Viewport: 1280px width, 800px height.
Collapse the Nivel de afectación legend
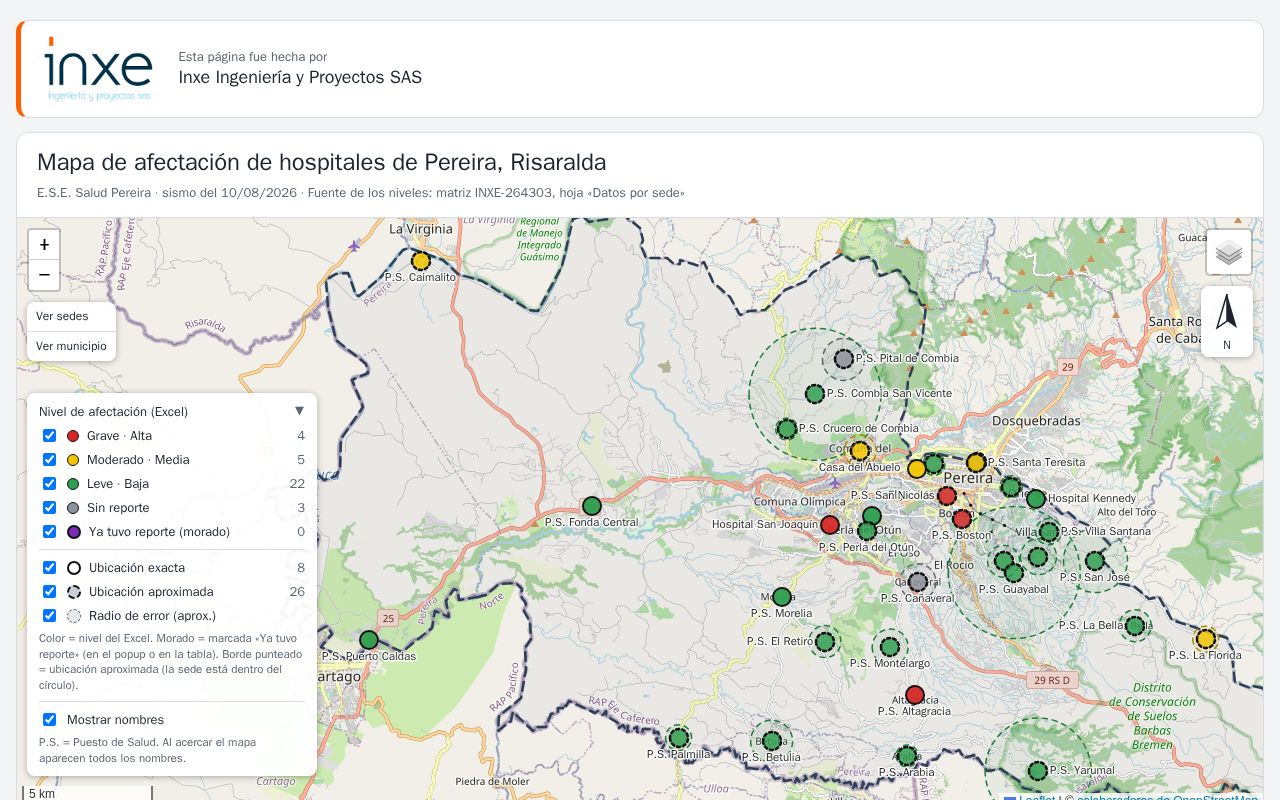299,411
